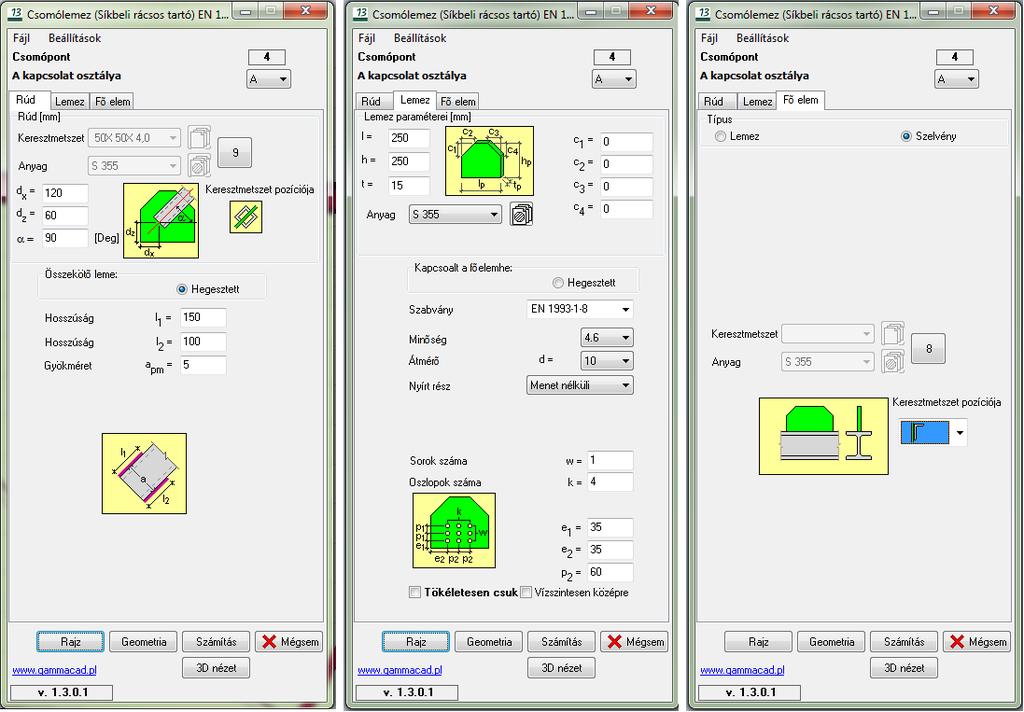Open Anyag S 355 dropdown in middle window

tap(455, 214)
